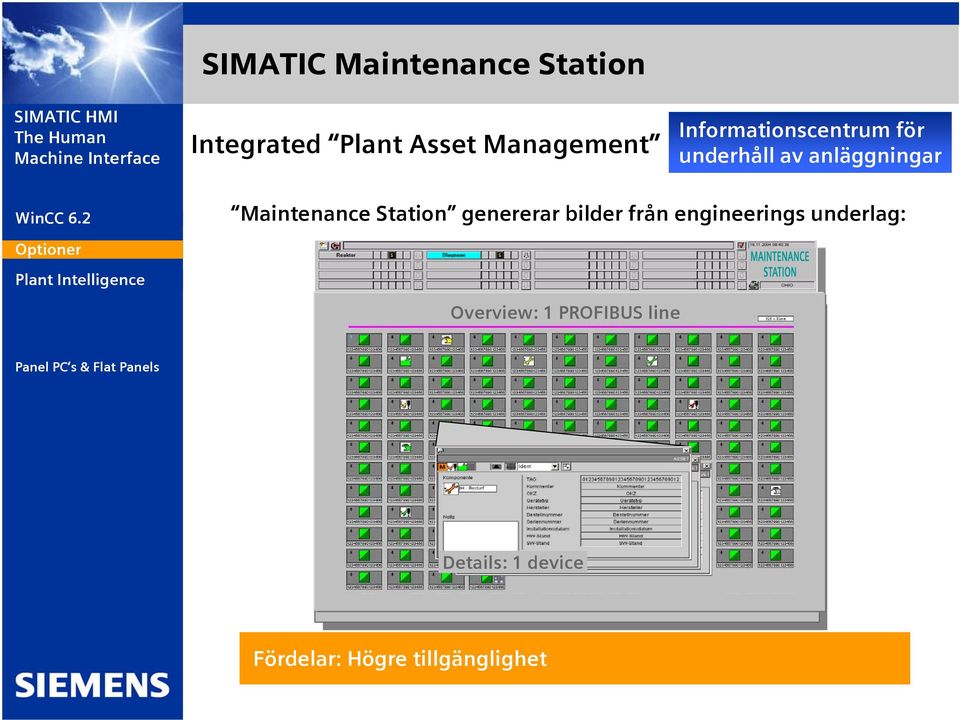960x720 pixels.
Task: Click inside the Notiz text area
Action: pos(481,536)
